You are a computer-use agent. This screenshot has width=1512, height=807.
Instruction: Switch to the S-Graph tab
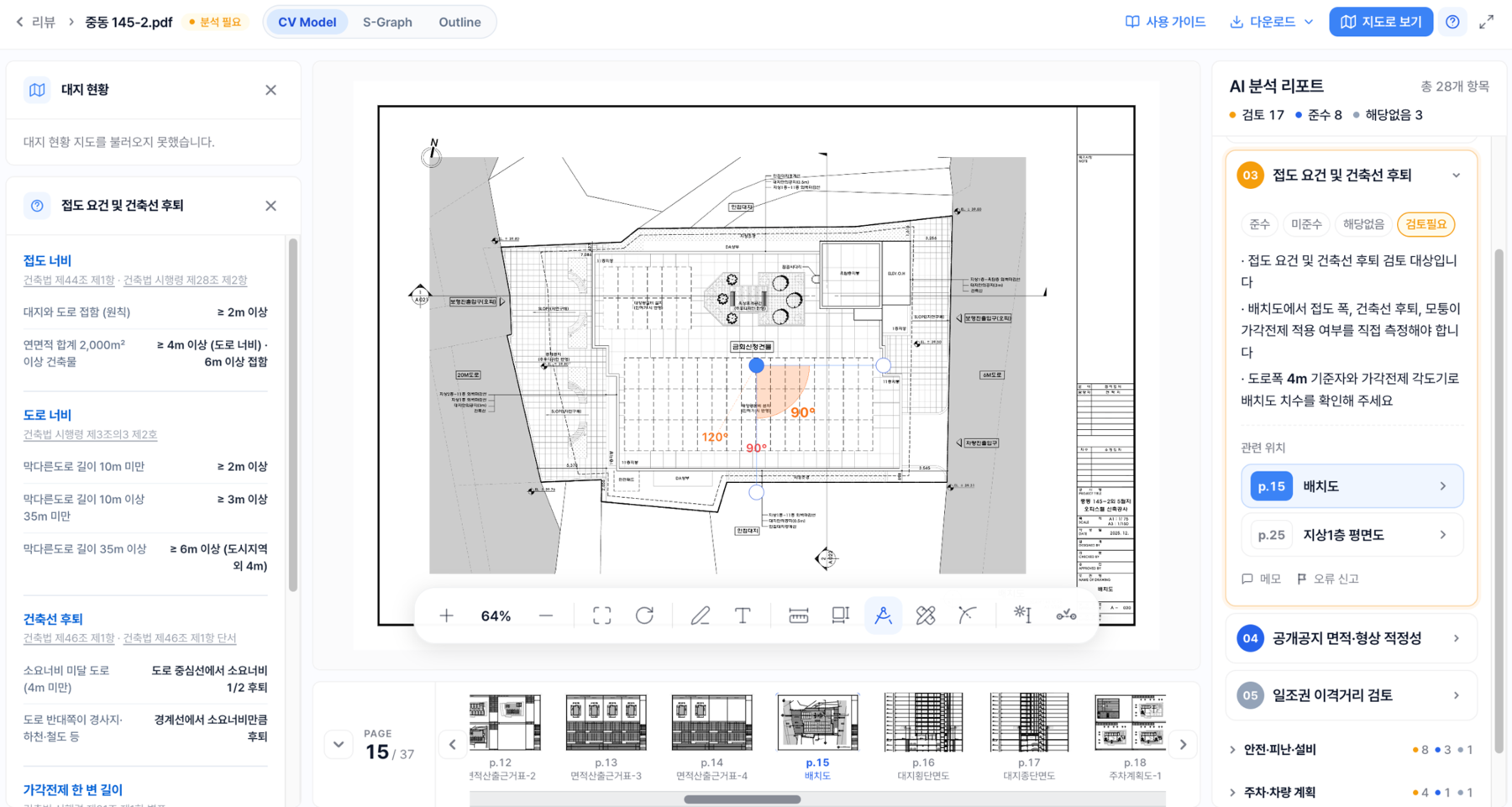coord(387,22)
